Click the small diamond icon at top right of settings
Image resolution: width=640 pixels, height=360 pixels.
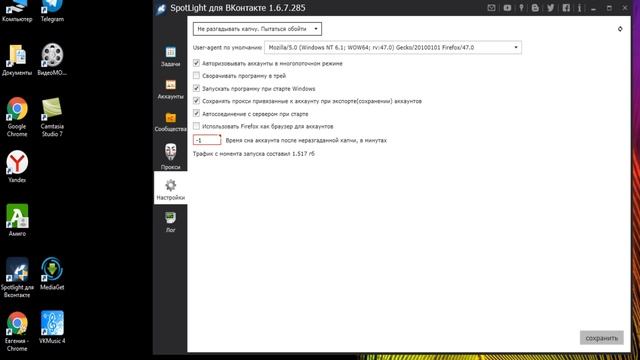click(x=620, y=29)
